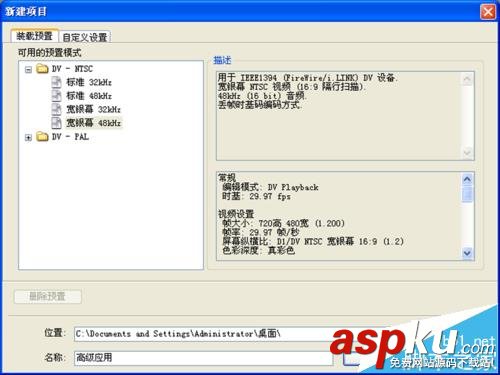Click the '时基: 29.97 fps' line
The height and width of the screenshot is (375, 500).
[x=256, y=196]
